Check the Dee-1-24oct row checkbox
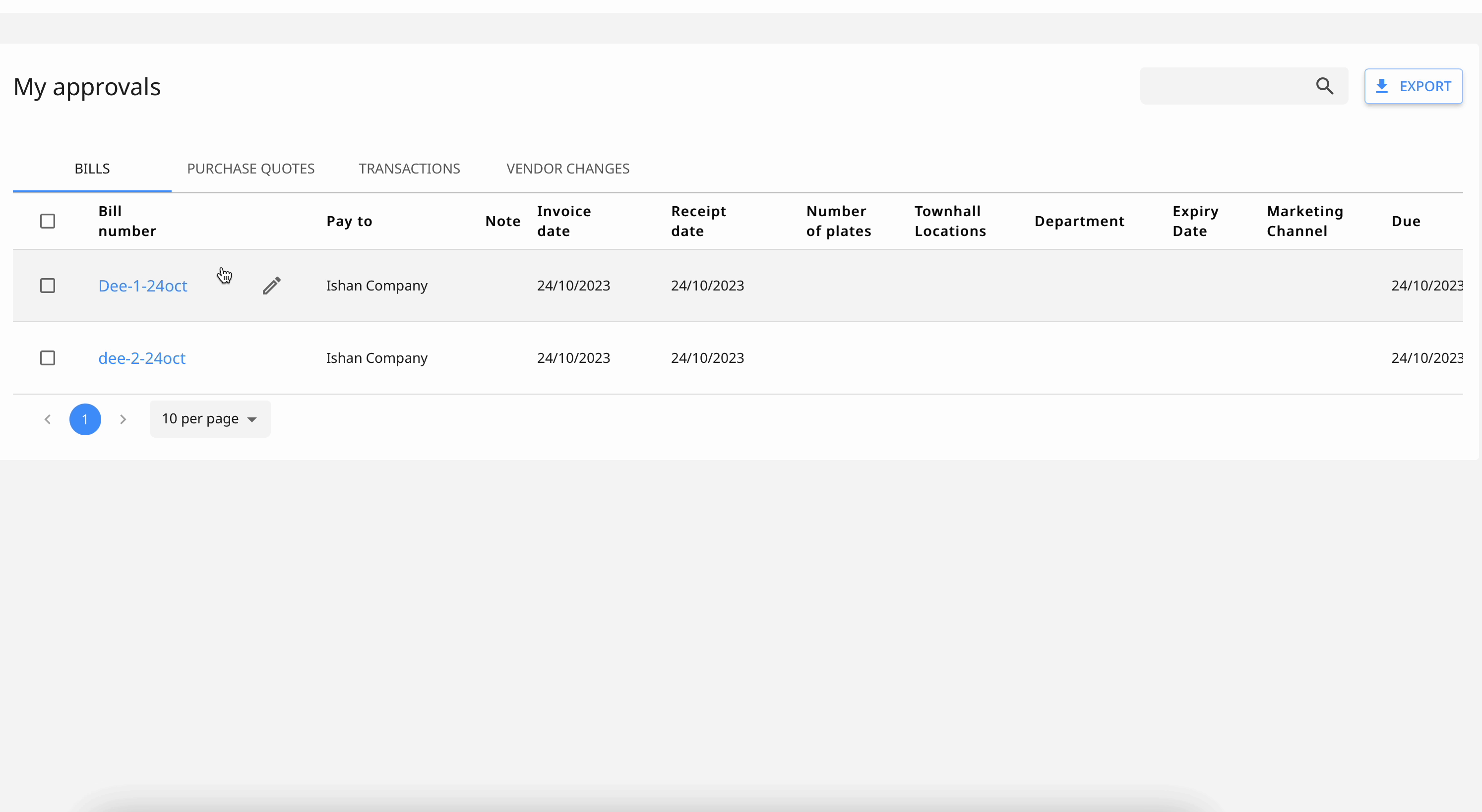The image size is (1482, 812). tap(48, 286)
